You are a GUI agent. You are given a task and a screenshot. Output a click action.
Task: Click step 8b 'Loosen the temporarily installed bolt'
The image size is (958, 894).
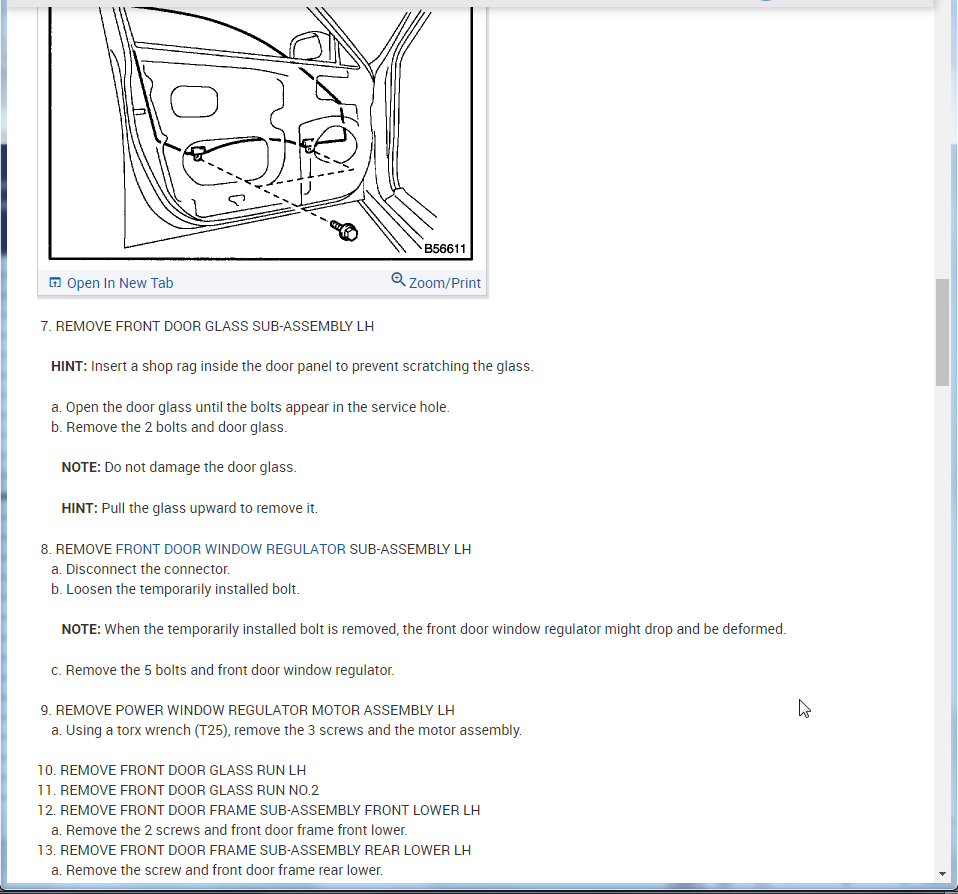point(175,589)
